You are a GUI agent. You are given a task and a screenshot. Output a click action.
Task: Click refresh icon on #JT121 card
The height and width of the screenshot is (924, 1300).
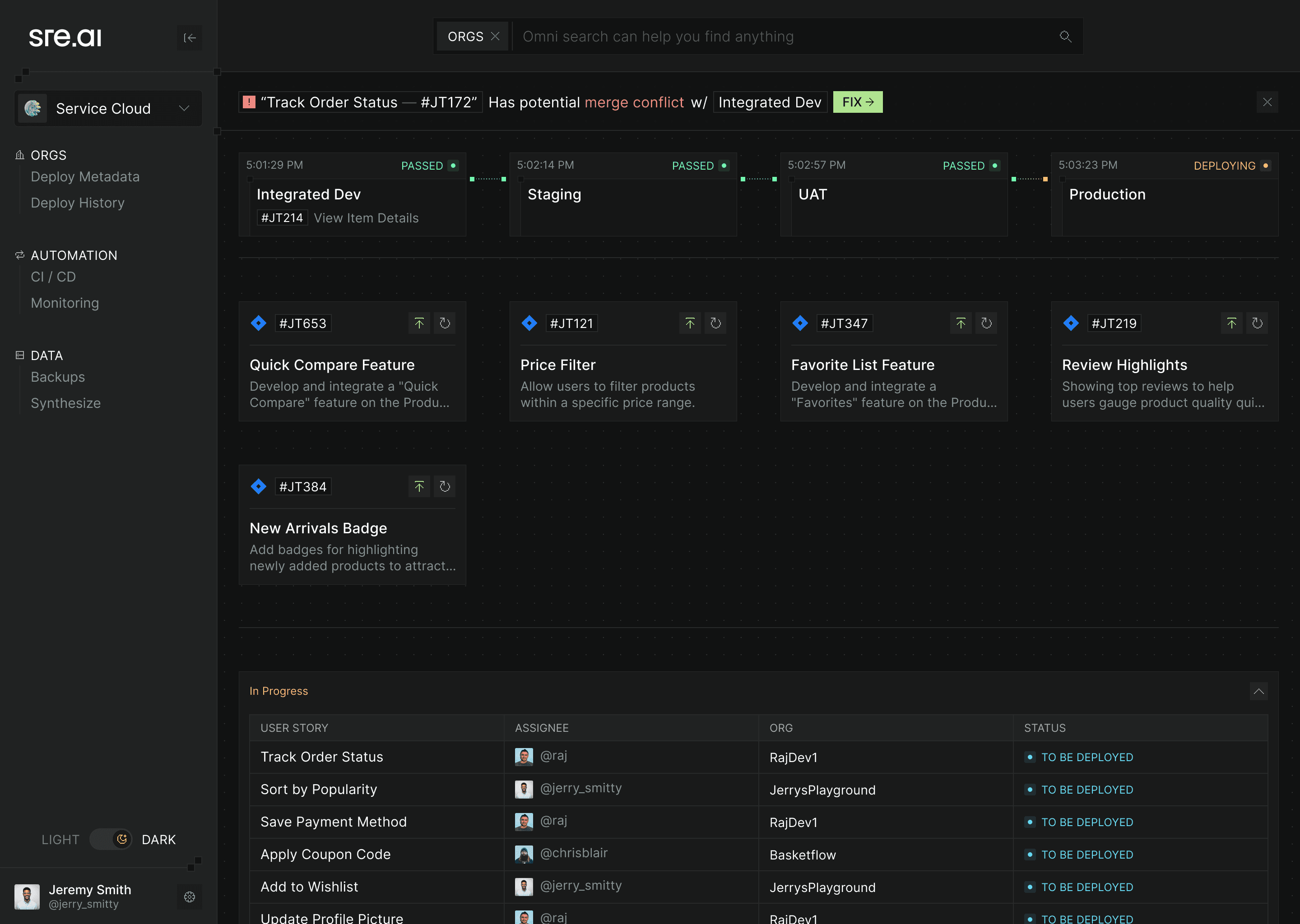[715, 323]
